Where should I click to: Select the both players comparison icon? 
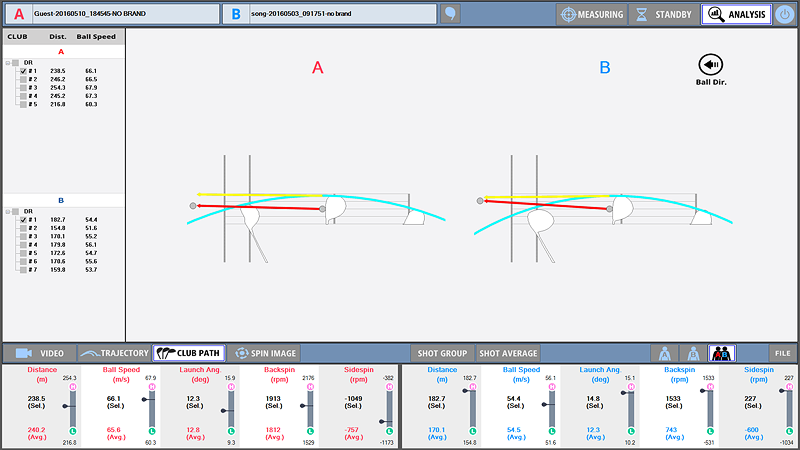click(x=721, y=353)
